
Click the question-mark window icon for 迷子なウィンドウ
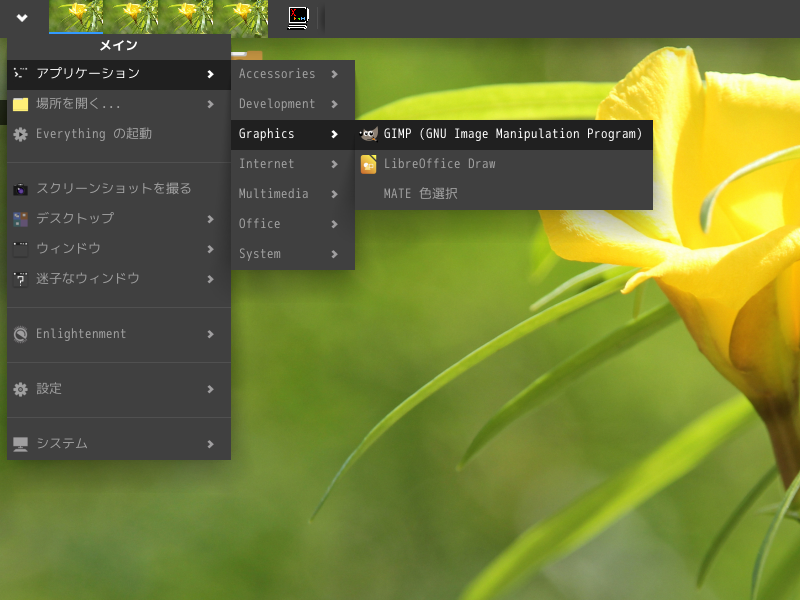pos(20,279)
